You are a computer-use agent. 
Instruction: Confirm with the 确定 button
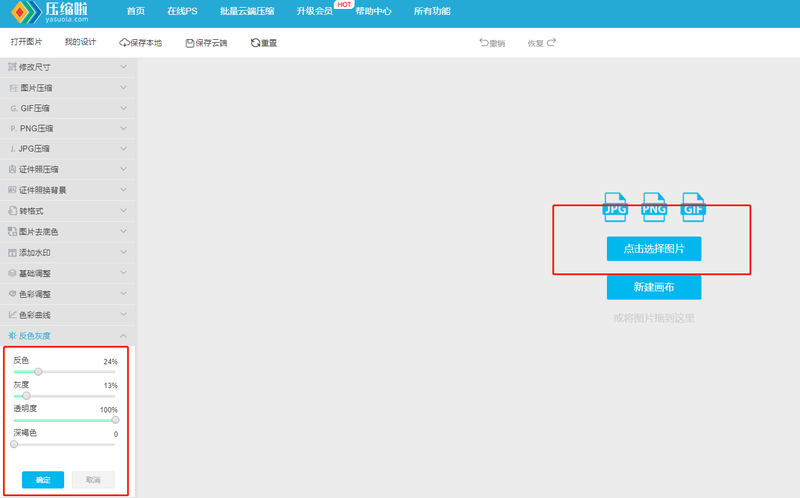pyautogui.click(x=43, y=480)
